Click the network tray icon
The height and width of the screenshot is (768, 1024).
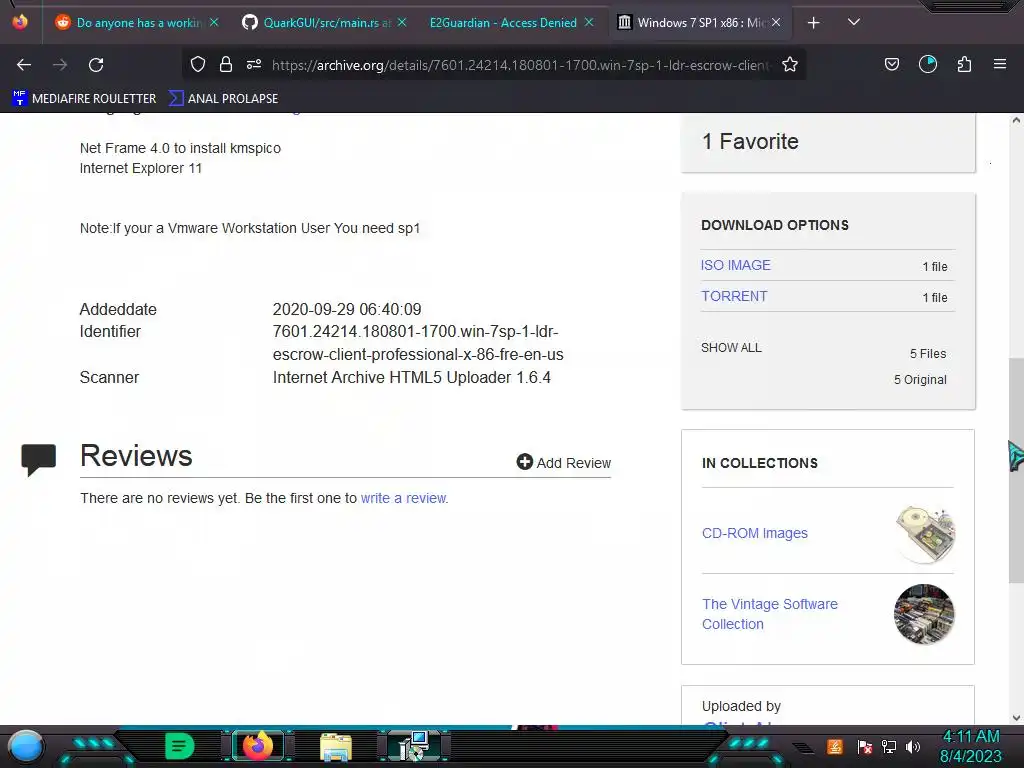[x=888, y=746]
